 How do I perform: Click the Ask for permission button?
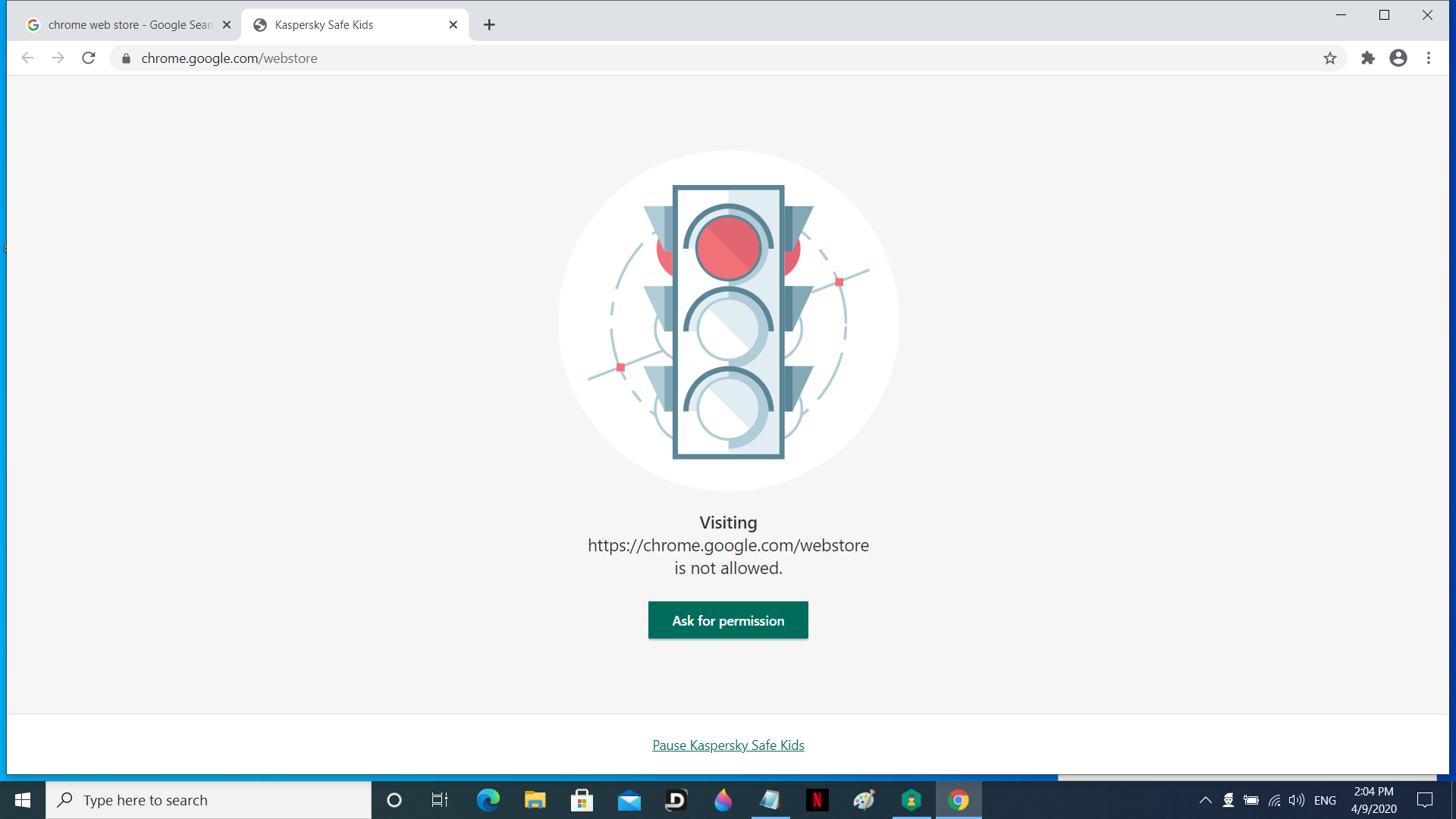[728, 620]
